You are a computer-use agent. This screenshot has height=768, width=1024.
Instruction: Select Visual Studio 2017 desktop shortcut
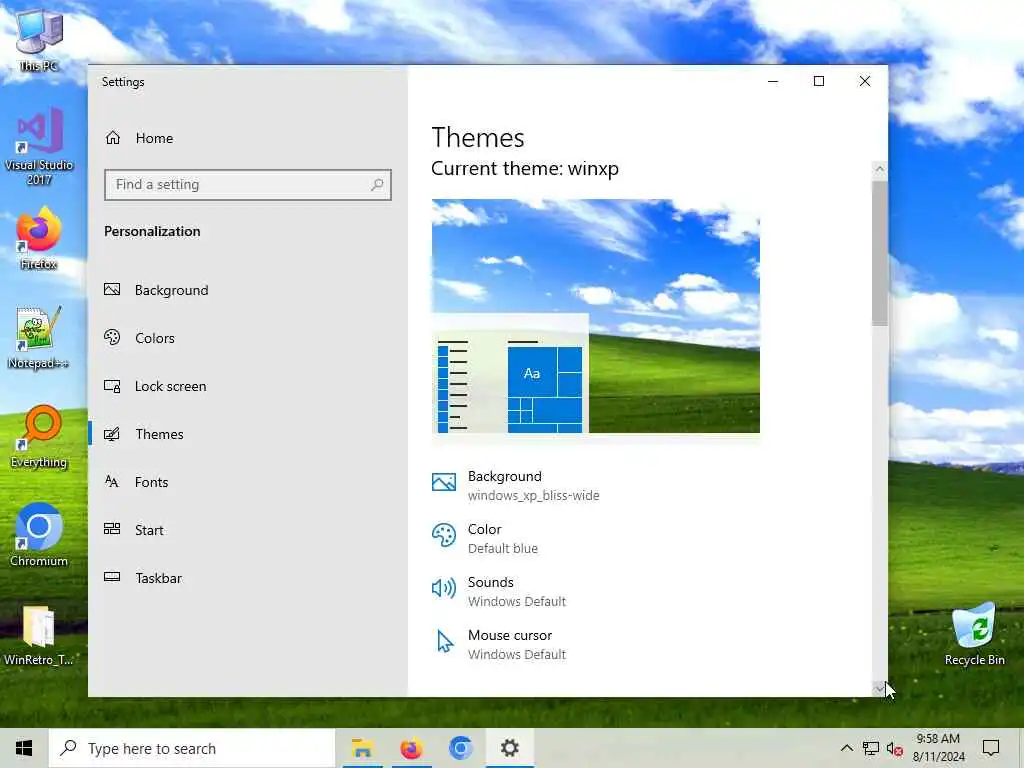coord(39,147)
